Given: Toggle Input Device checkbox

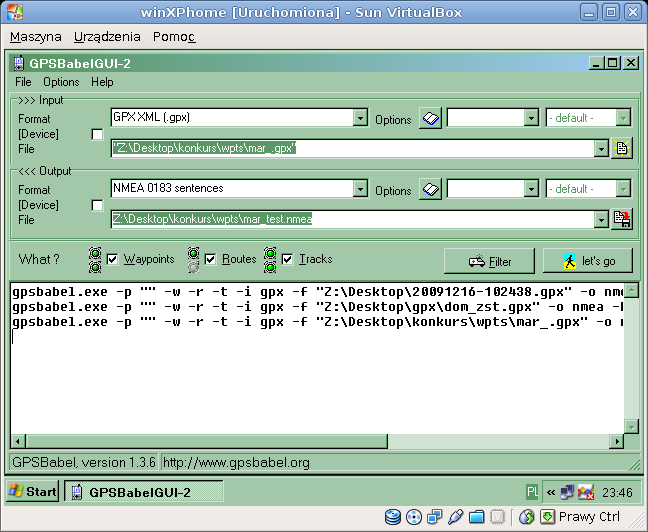Looking at the screenshot, I should (97, 134).
